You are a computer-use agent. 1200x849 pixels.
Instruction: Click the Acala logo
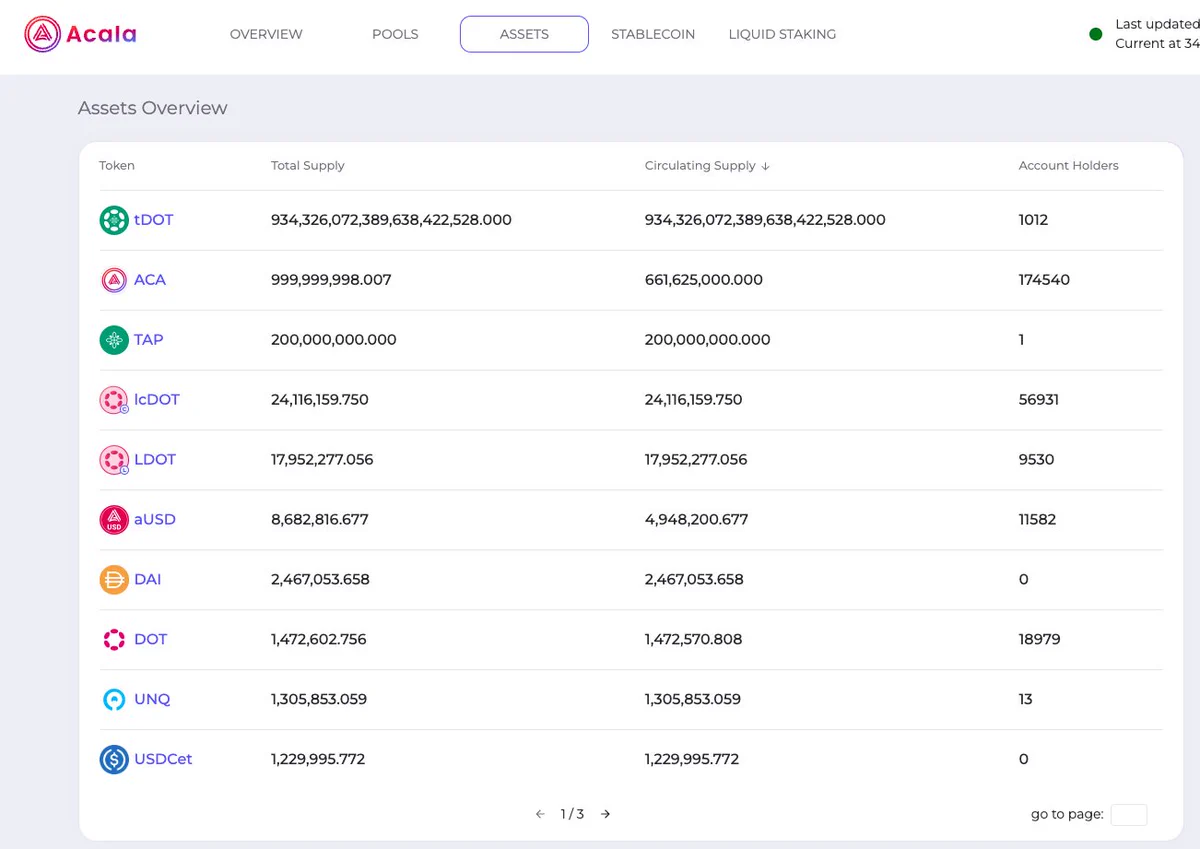coord(80,34)
